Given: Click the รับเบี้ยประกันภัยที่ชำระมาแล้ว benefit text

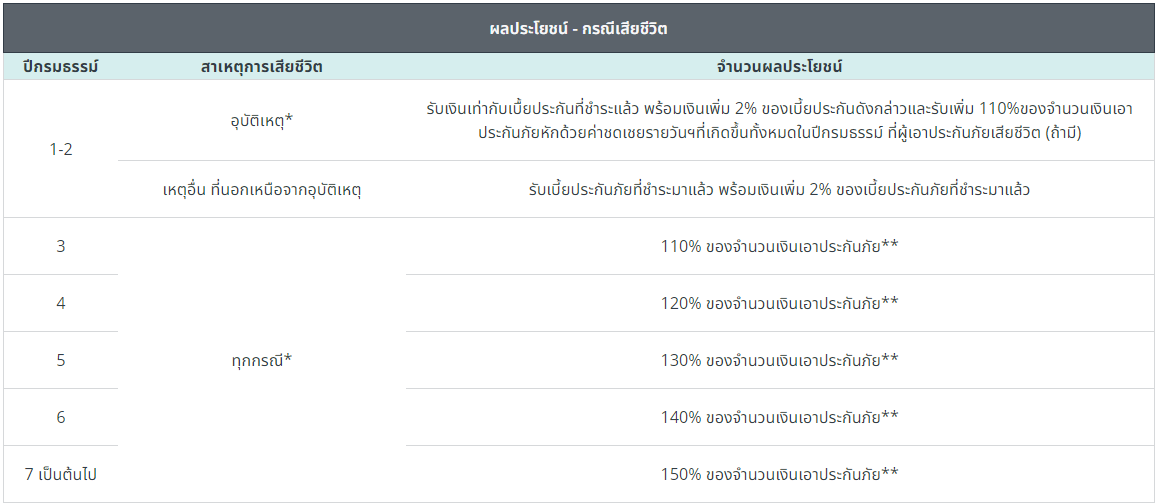Looking at the screenshot, I should [x=779, y=189].
